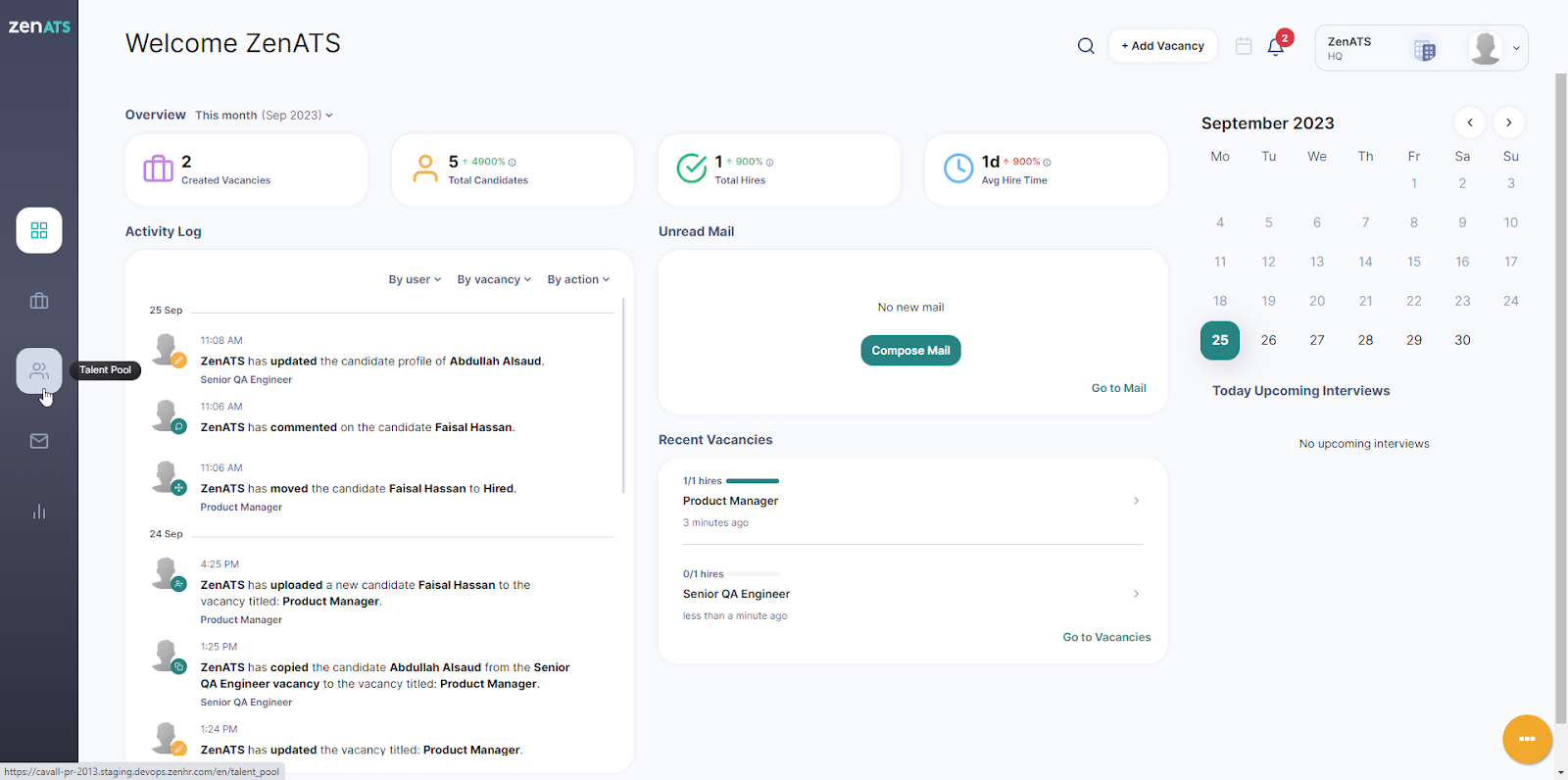Expand the user account menu chevron
The height and width of the screenshot is (780, 1568).
point(1516,48)
